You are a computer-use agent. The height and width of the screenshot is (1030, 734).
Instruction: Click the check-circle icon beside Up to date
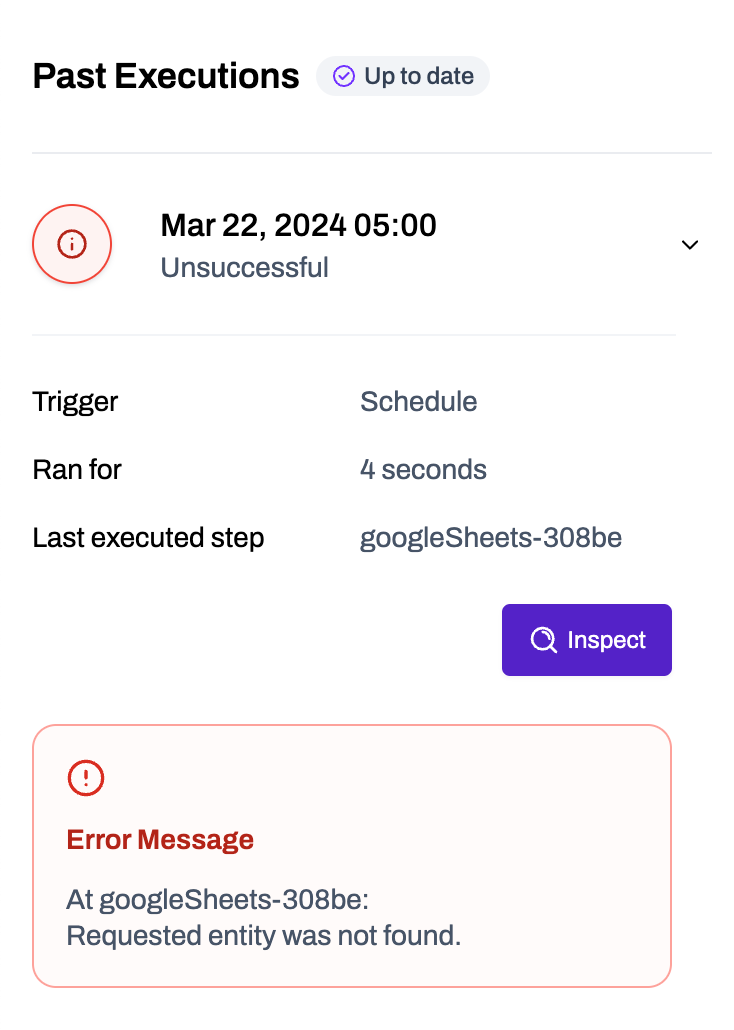(344, 77)
